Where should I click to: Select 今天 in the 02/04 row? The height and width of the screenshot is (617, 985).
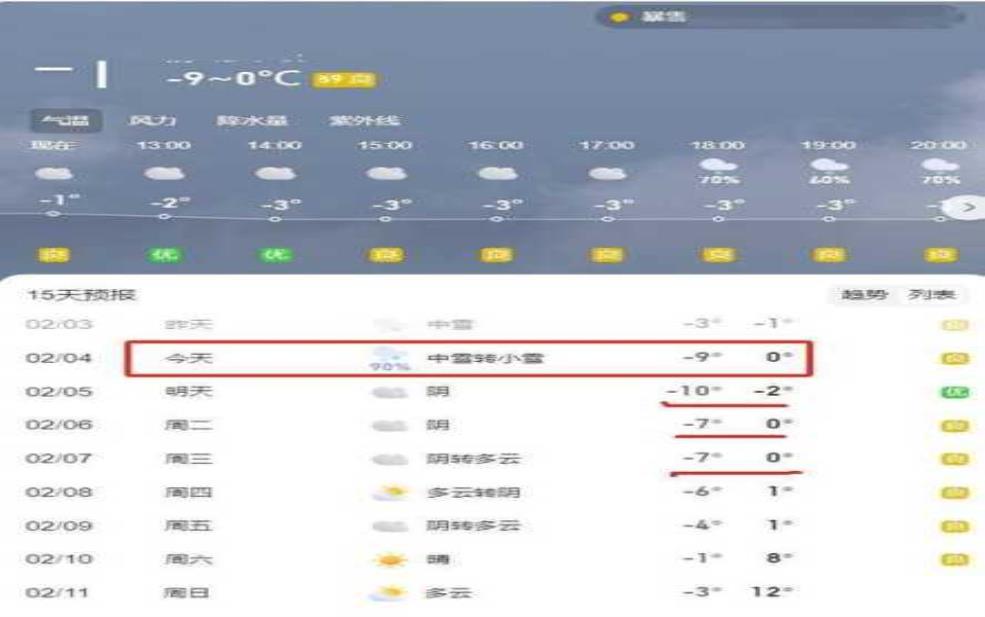(x=189, y=358)
